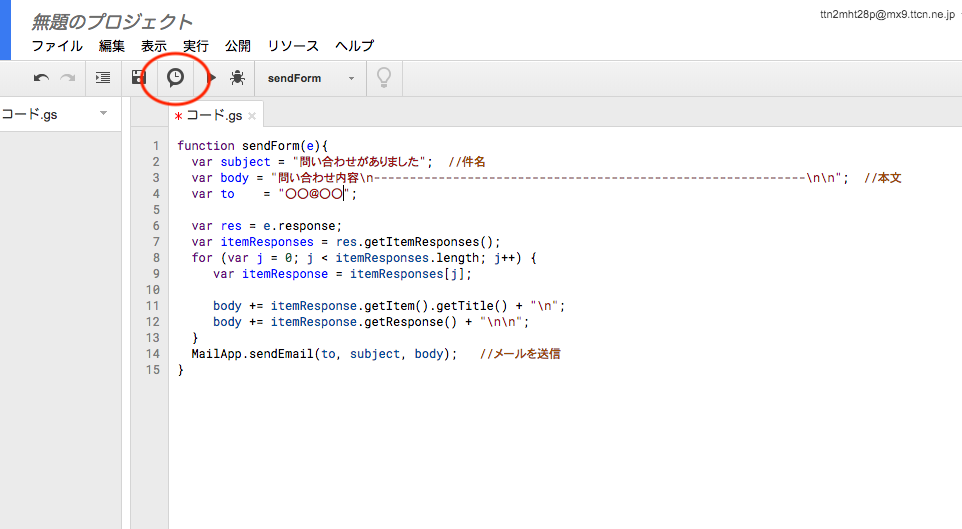Open the ファイル menu
962x529 pixels.
(x=57, y=46)
